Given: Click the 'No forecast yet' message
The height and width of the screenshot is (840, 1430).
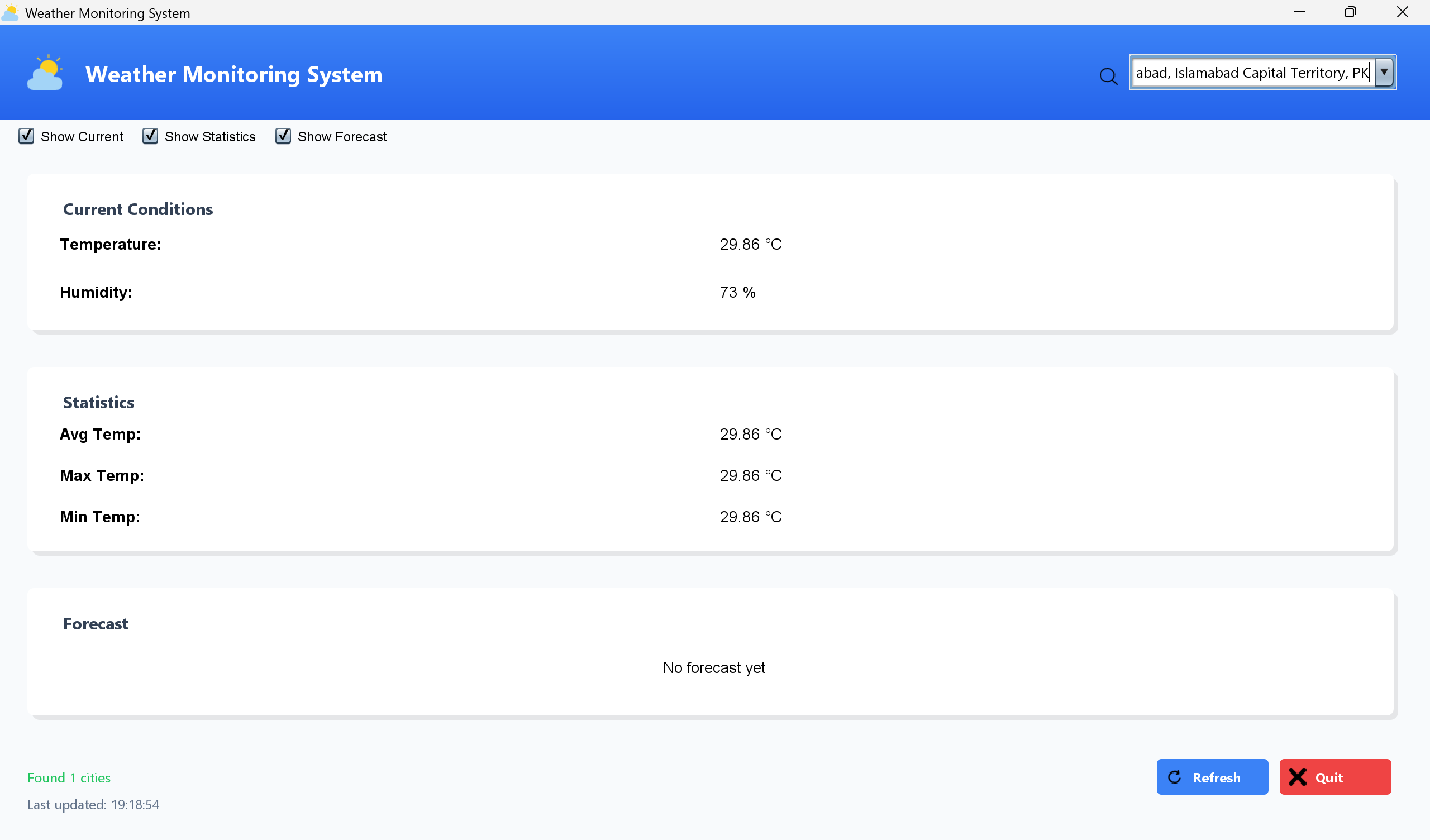Looking at the screenshot, I should pos(714,667).
